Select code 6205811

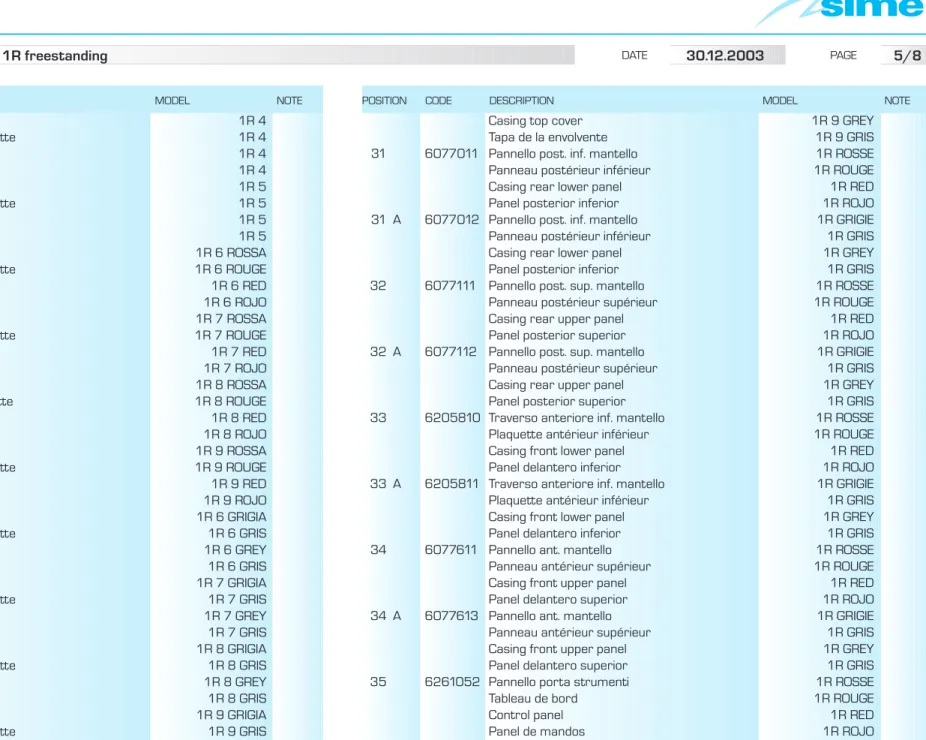(x=452, y=484)
